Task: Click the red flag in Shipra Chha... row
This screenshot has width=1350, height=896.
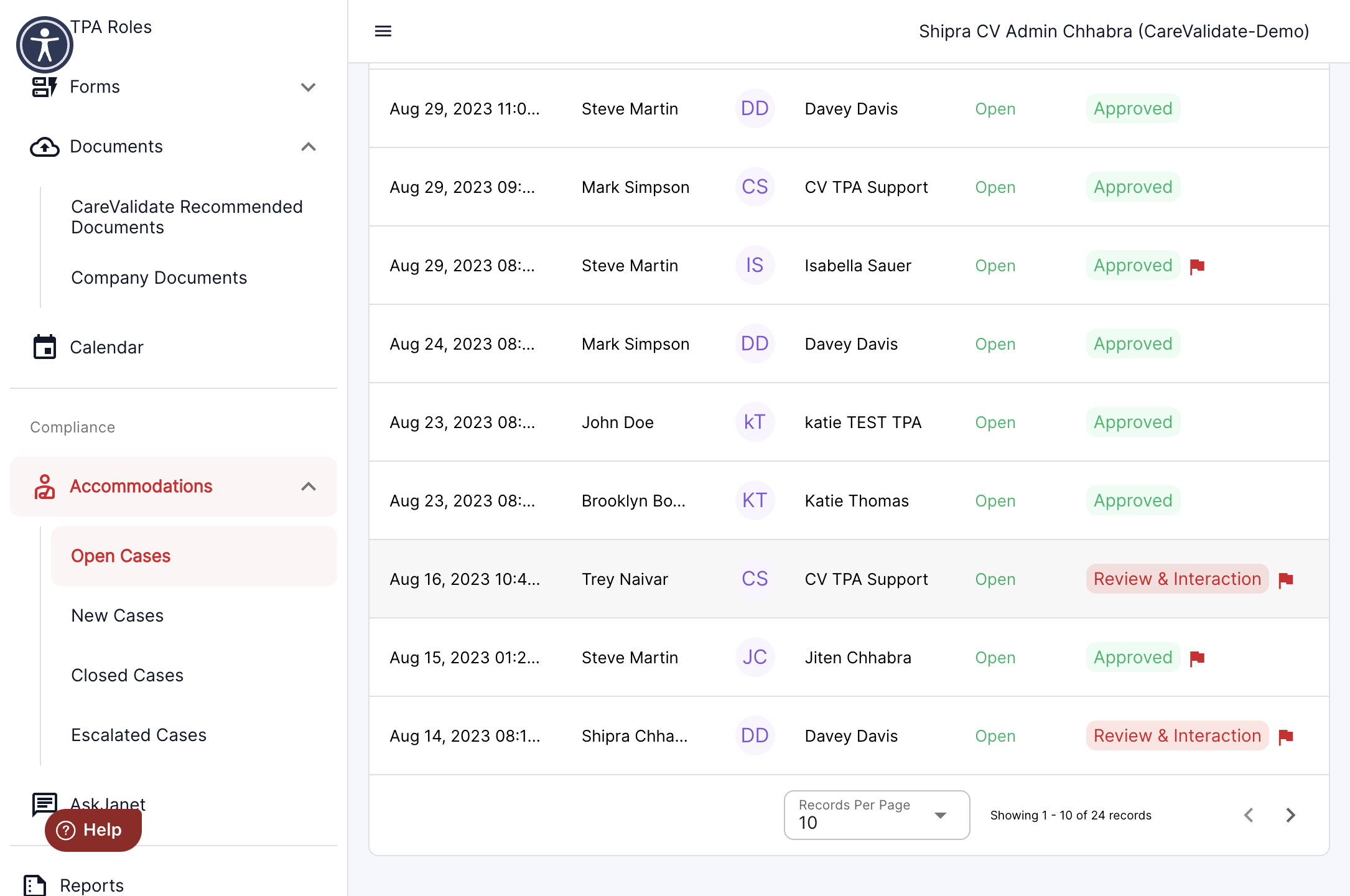Action: click(1285, 737)
